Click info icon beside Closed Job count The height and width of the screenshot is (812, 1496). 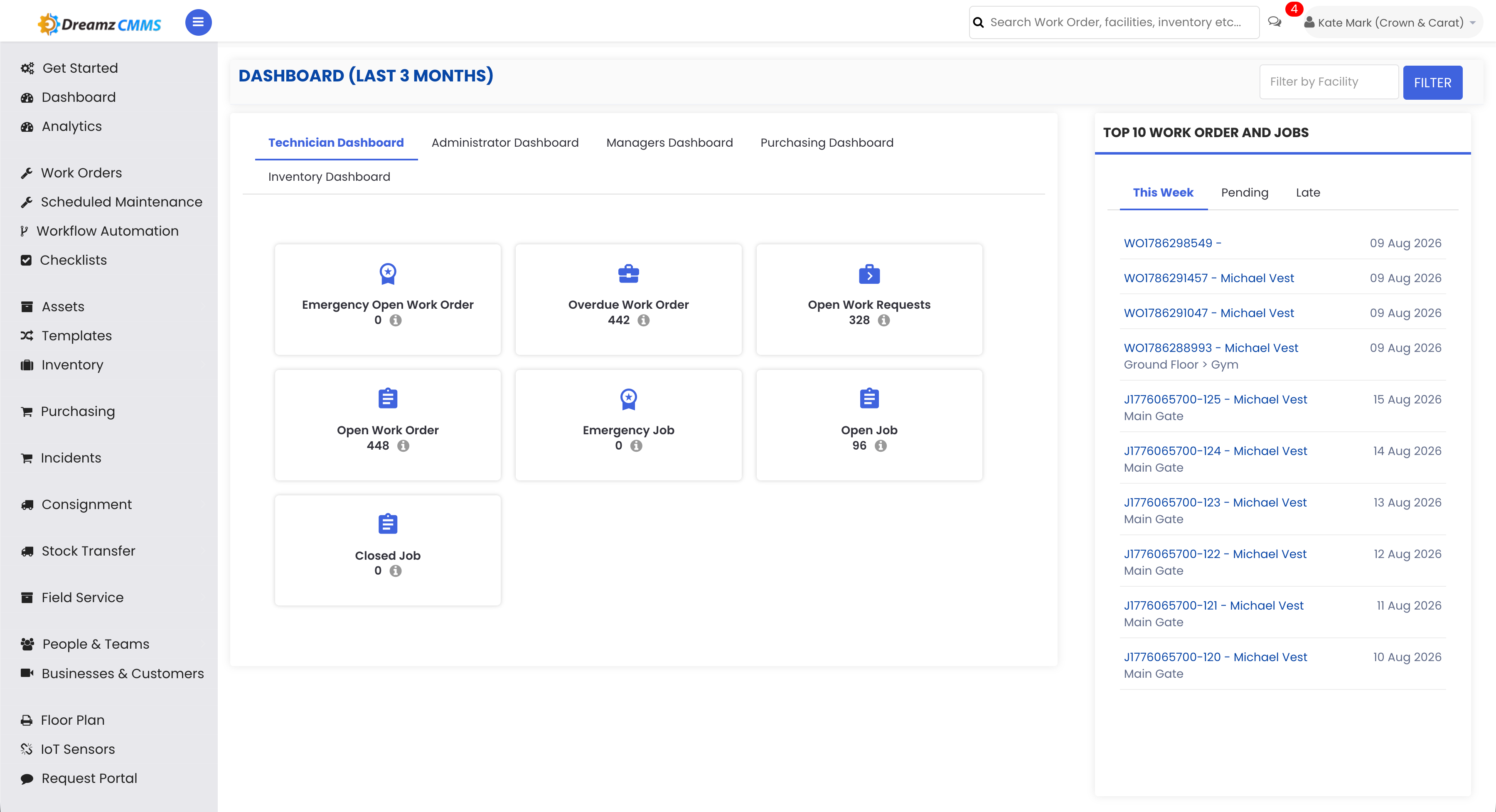point(396,571)
